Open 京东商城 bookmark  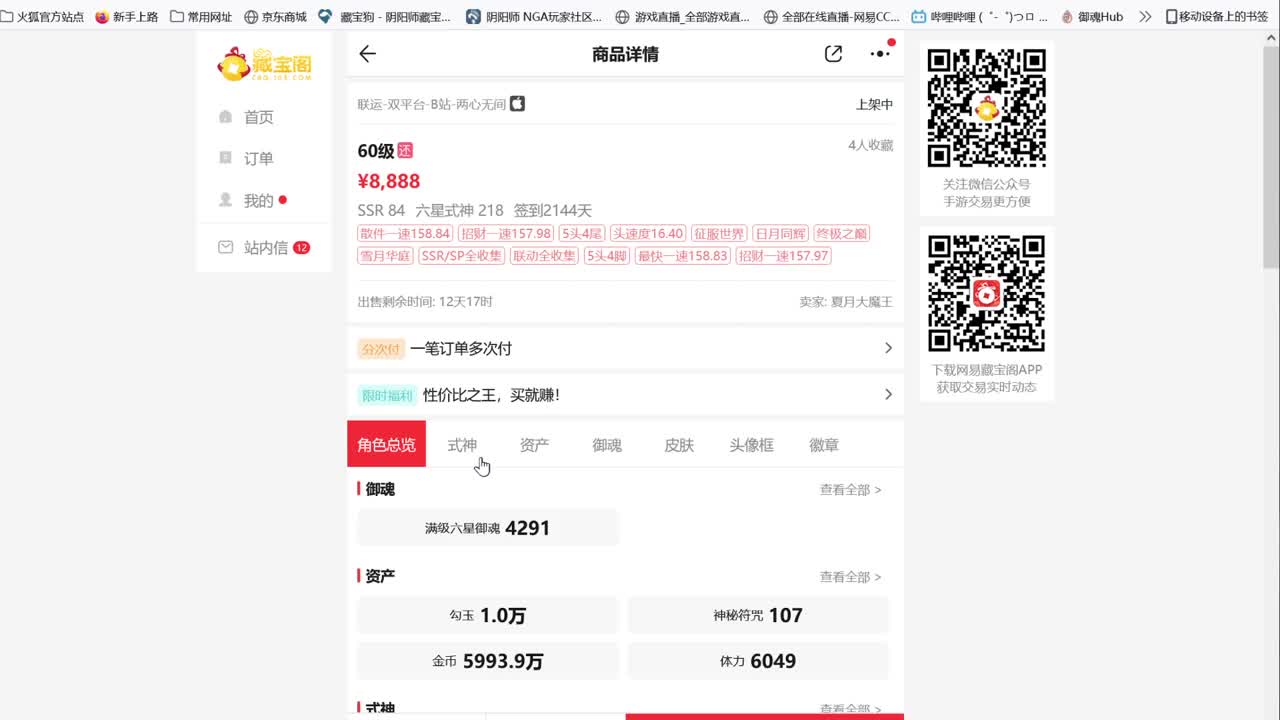[x=276, y=16]
